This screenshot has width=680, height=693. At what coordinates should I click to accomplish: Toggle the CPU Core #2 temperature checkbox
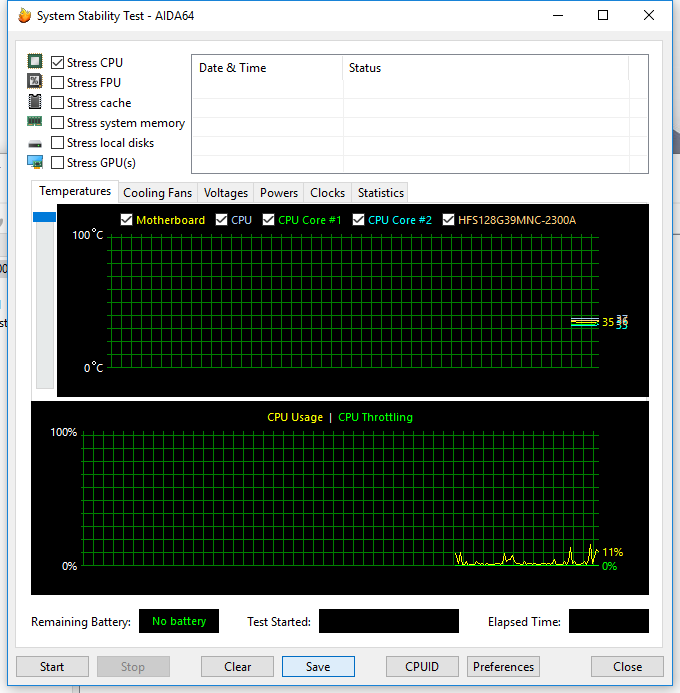point(358,220)
